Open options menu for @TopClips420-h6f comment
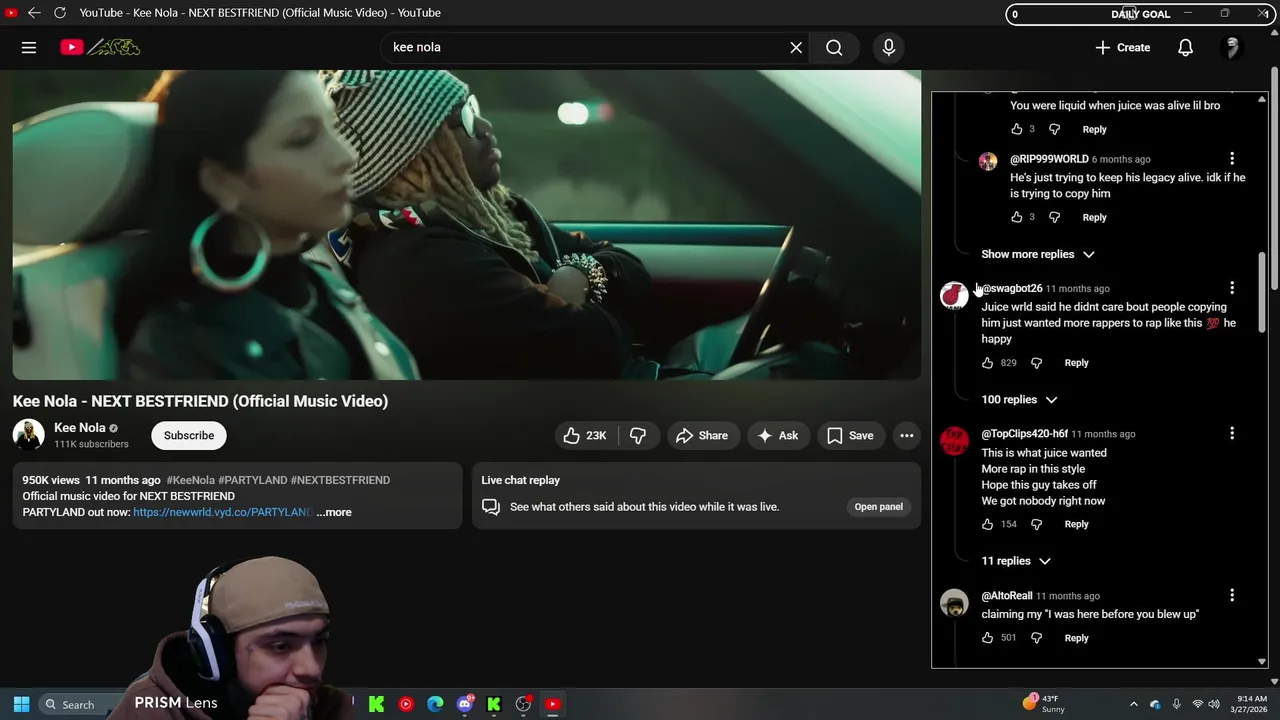 point(1232,434)
